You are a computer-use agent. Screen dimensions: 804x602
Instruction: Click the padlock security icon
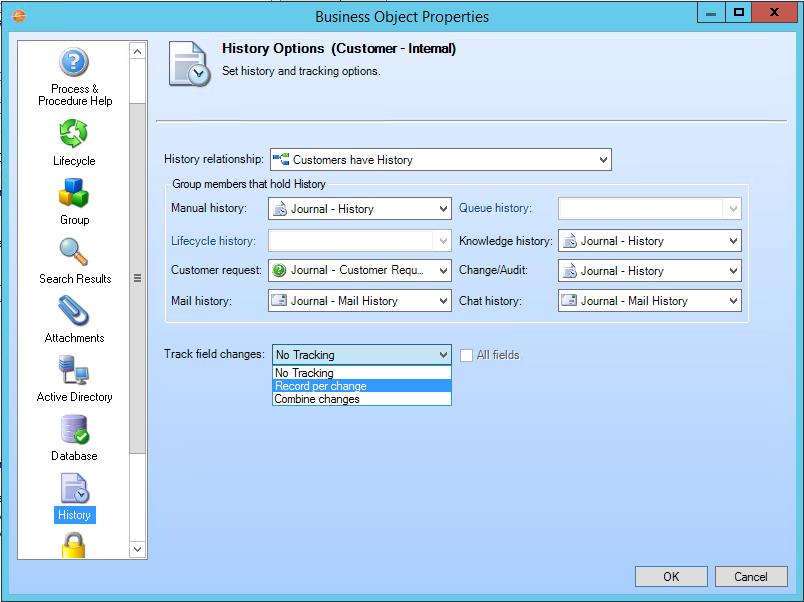tap(74, 545)
